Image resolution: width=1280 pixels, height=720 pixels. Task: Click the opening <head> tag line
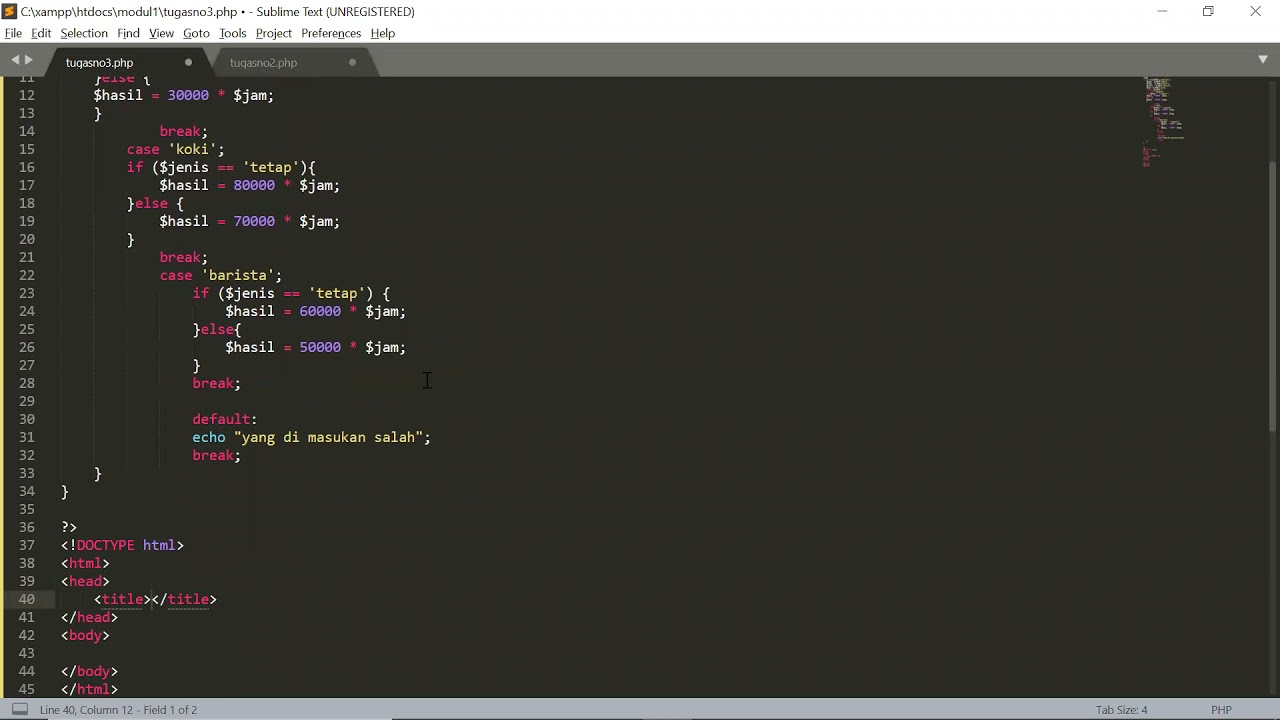[x=85, y=581]
